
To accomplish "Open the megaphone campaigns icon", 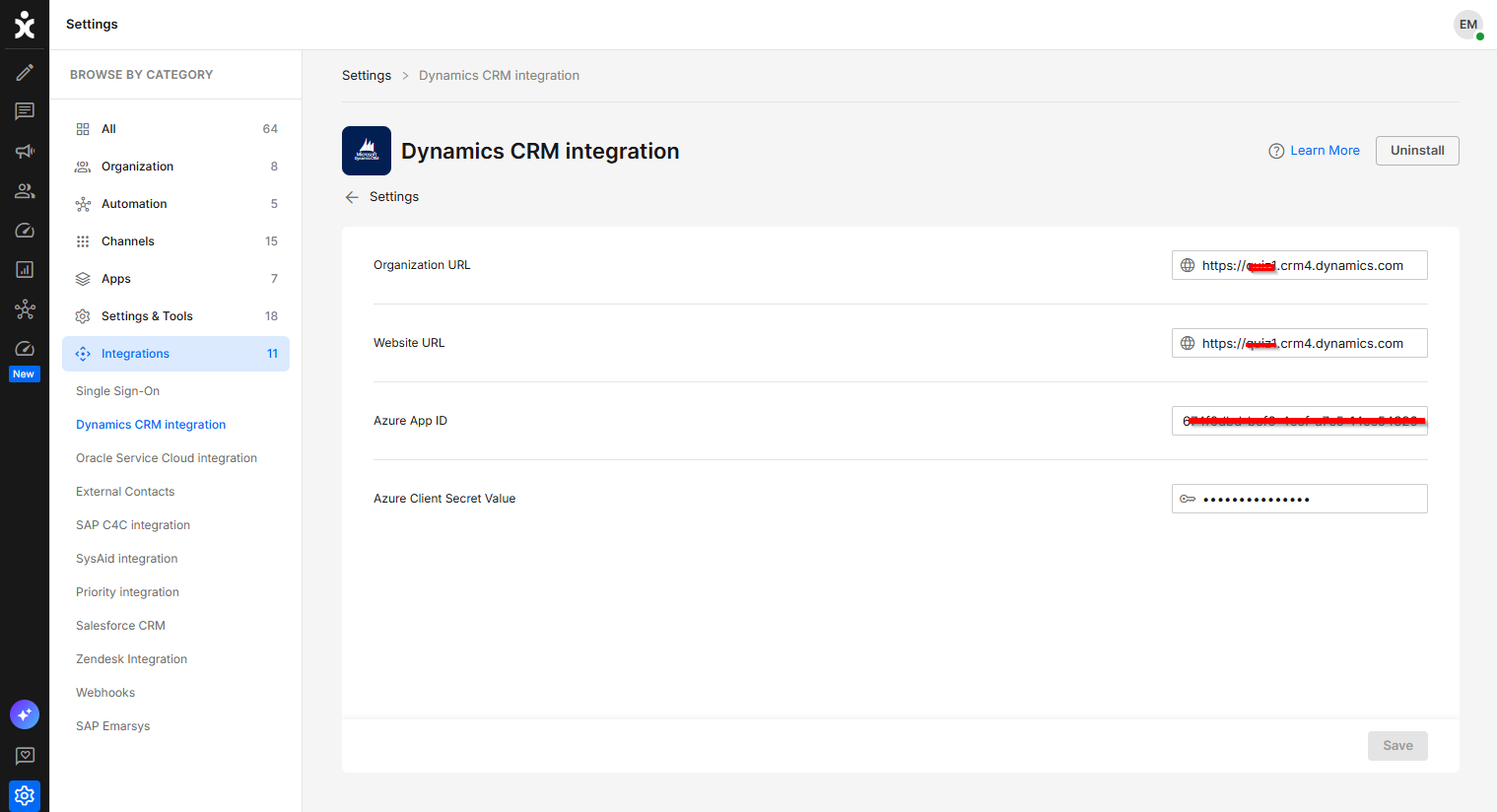I will [x=25, y=151].
